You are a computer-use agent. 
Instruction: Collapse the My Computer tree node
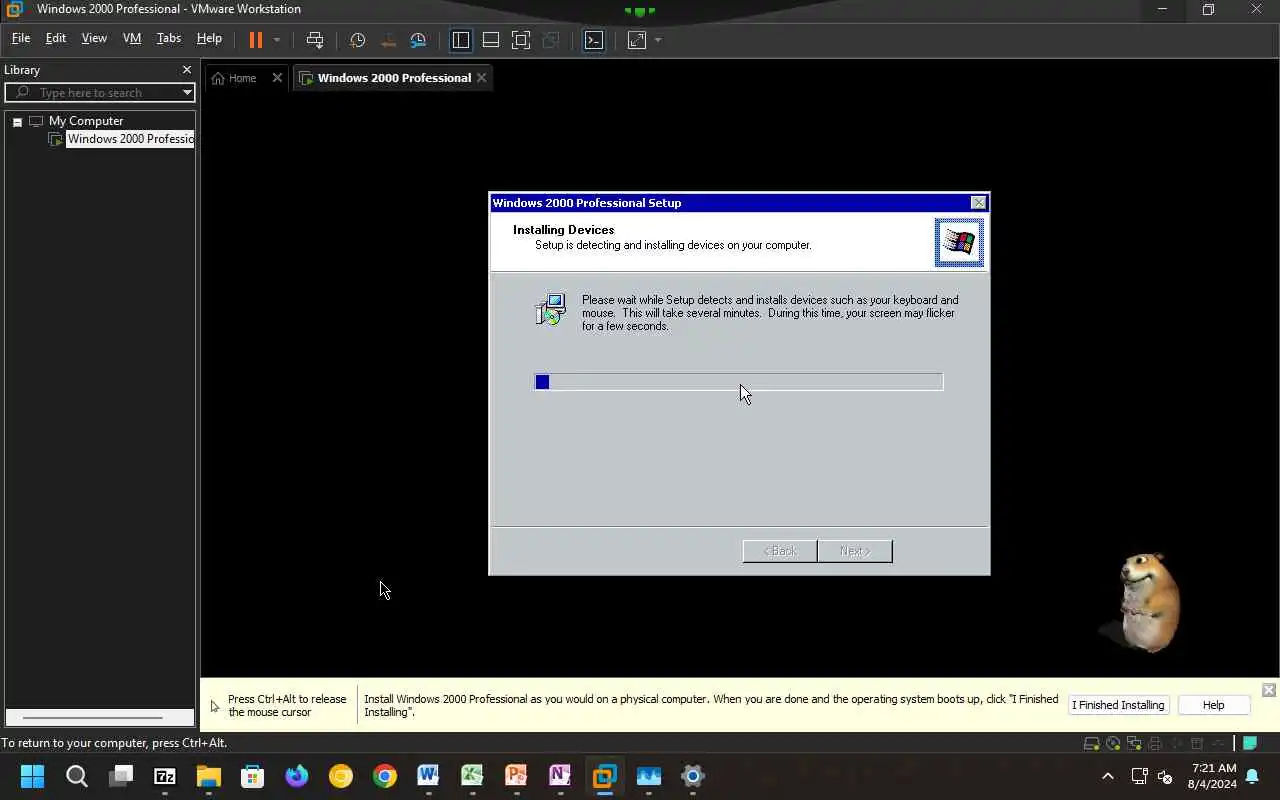click(17, 121)
